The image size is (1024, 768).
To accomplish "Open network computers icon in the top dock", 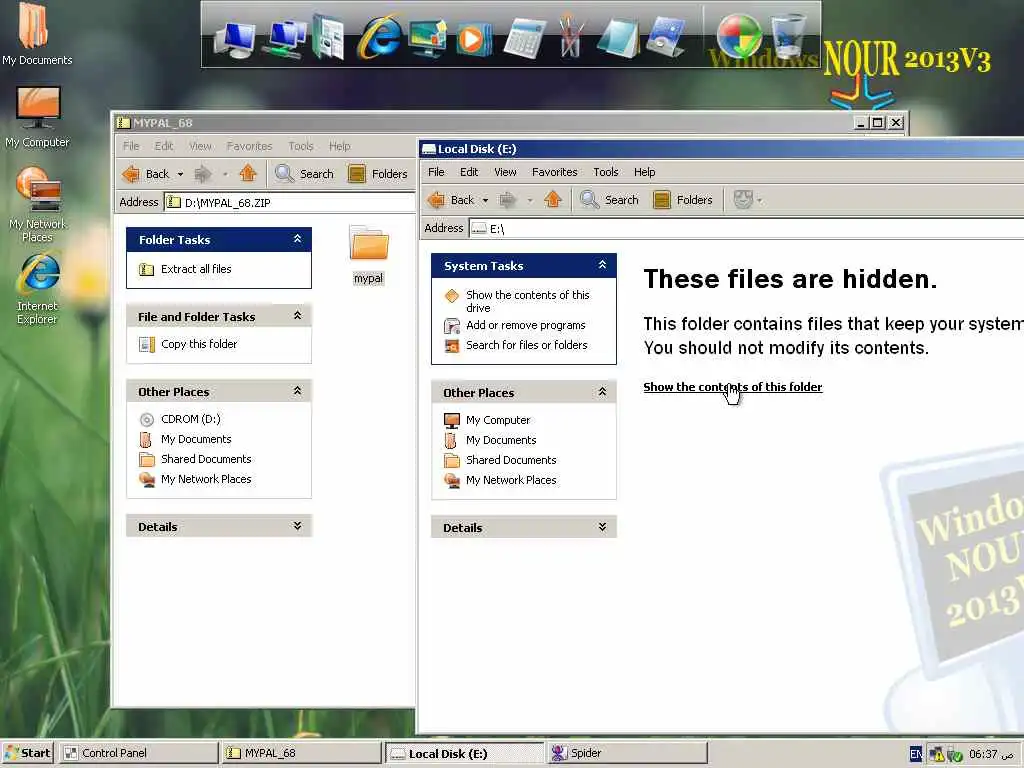I will point(285,39).
